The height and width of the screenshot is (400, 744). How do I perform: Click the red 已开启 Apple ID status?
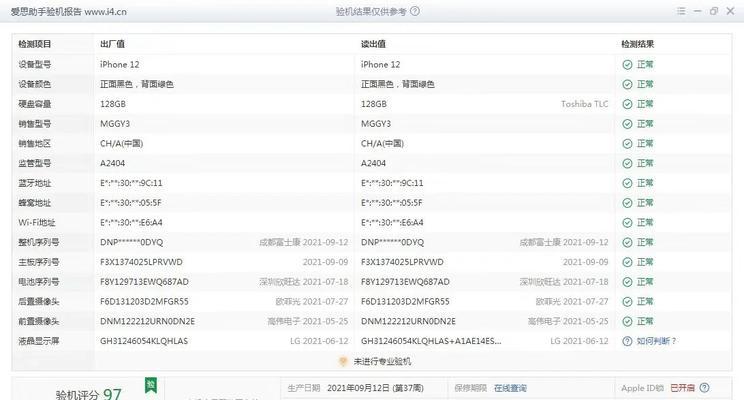(682, 388)
